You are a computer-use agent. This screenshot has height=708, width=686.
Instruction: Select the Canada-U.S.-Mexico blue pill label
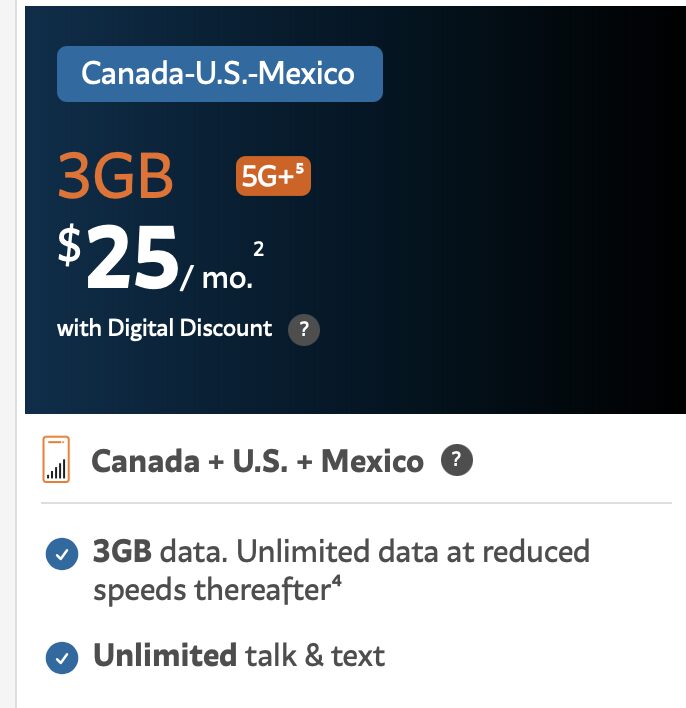[220, 74]
